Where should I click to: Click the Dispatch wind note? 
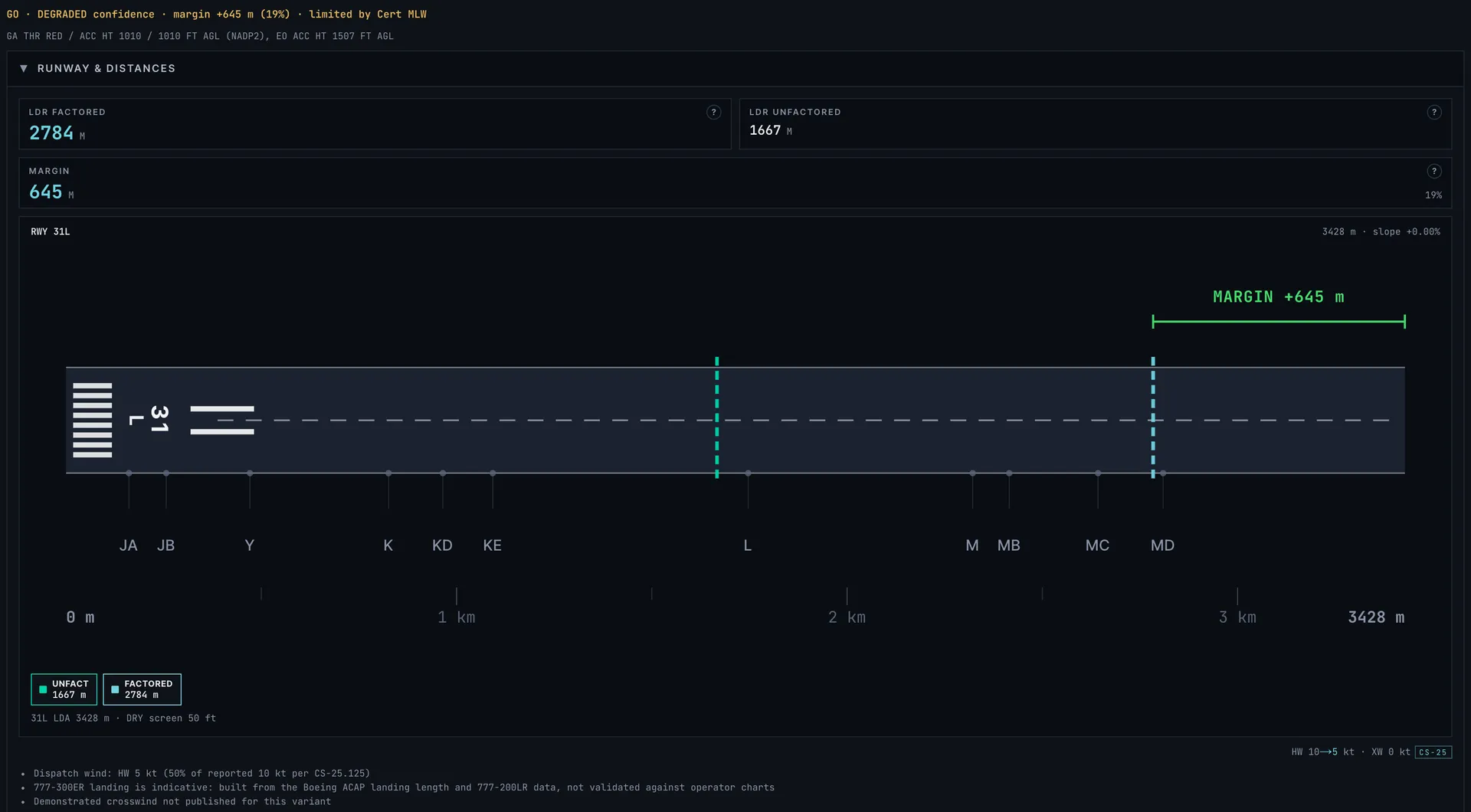[x=201, y=774]
